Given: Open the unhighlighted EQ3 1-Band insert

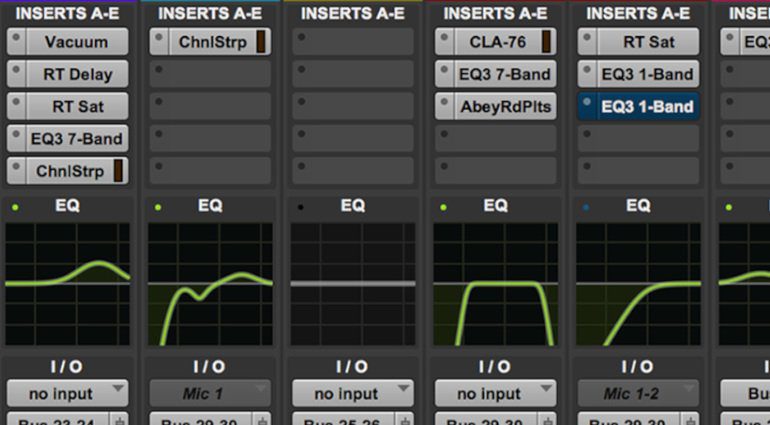Looking at the screenshot, I should coord(648,74).
